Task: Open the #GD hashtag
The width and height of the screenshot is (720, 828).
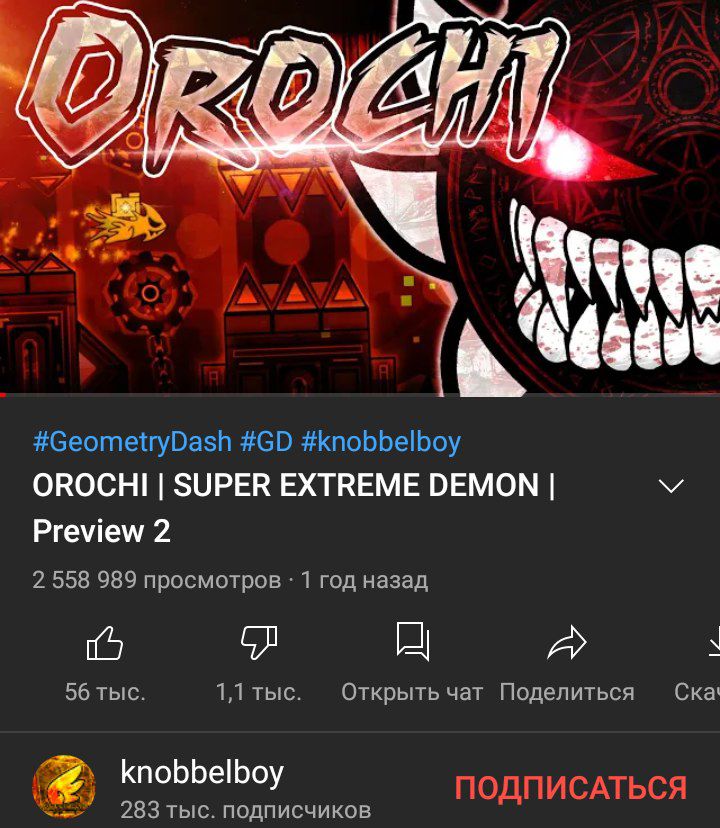Action: [x=266, y=441]
